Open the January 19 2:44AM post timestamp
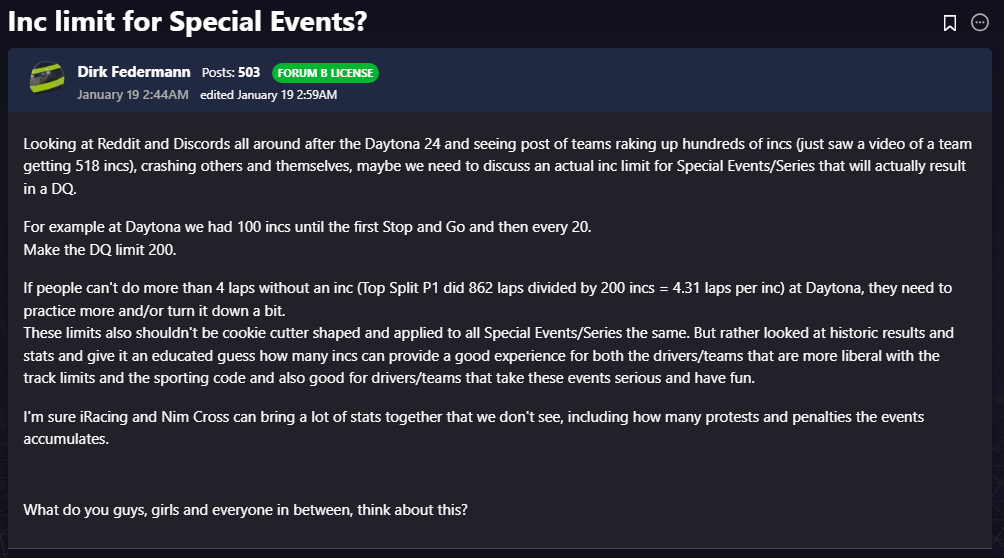This screenshot has height=558, width=1004. pos(133,95)
